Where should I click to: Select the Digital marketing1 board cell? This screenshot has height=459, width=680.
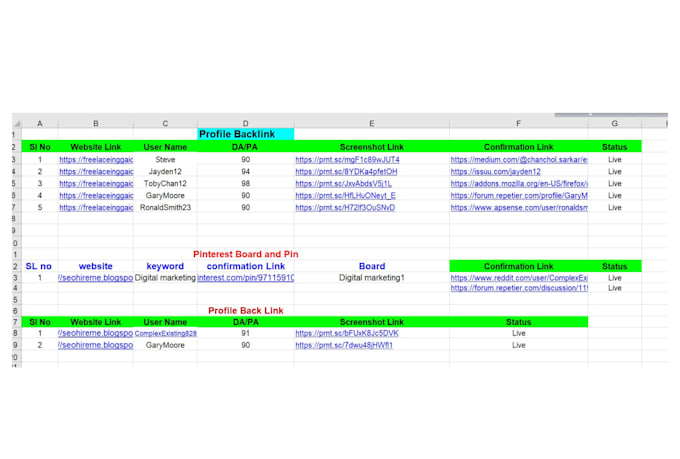tap(372, 278)
